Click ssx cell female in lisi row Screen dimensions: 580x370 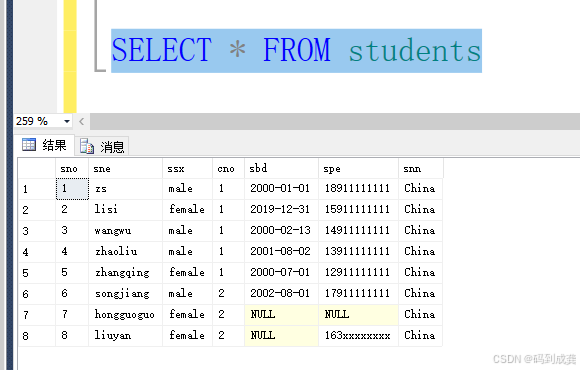tap(188, 210)
